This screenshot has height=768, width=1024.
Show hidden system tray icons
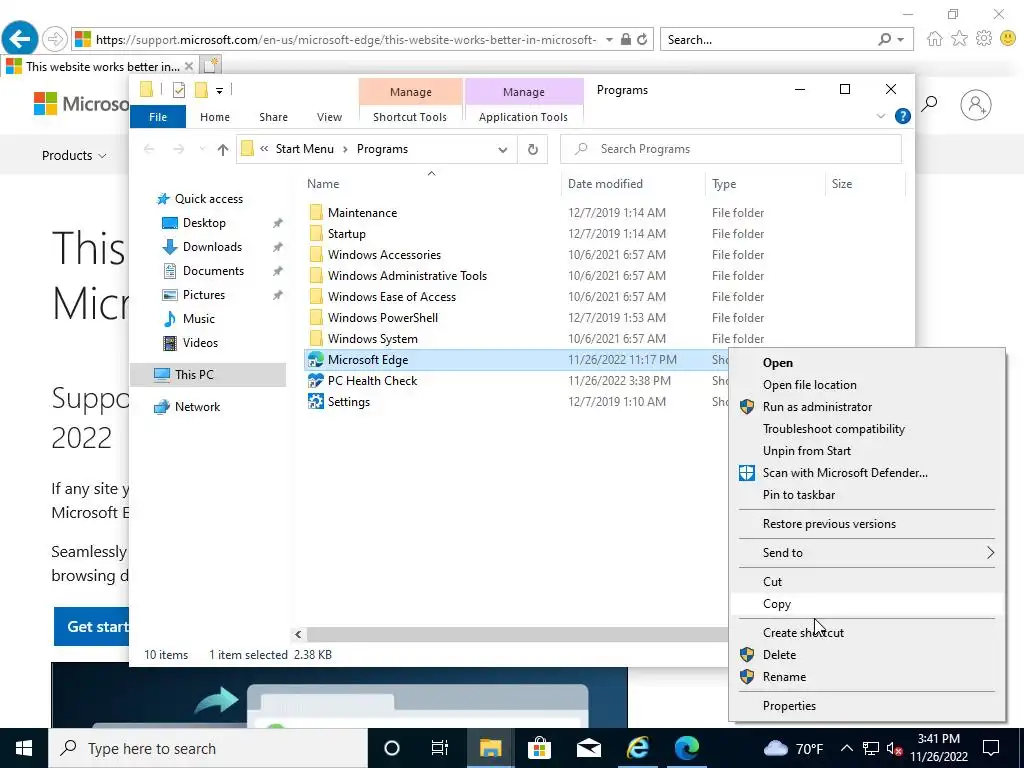[846, 748]
